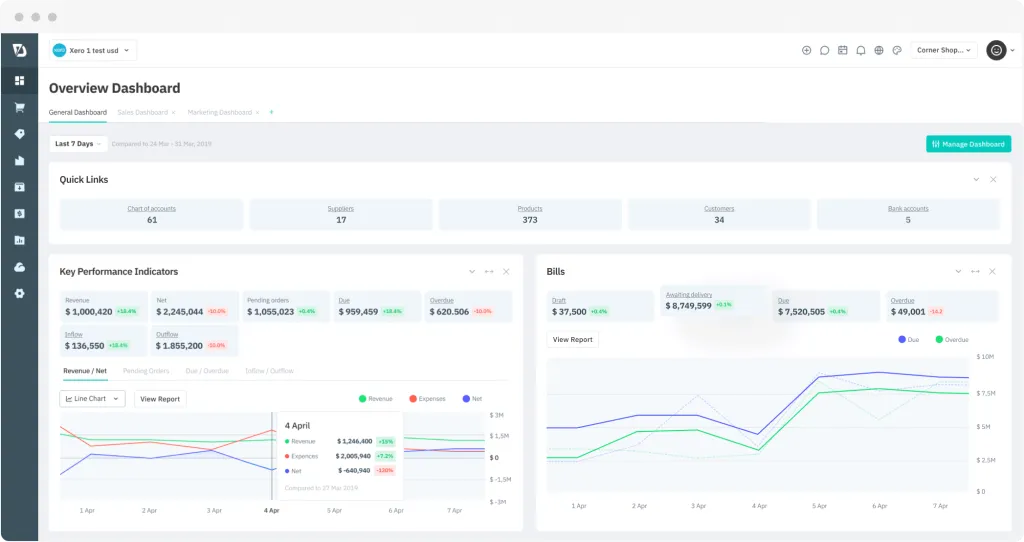The height and width of the screenshot is (542, 1024).
Task: Click the Manage Dashboard button
Action: [x=968, y=144]
